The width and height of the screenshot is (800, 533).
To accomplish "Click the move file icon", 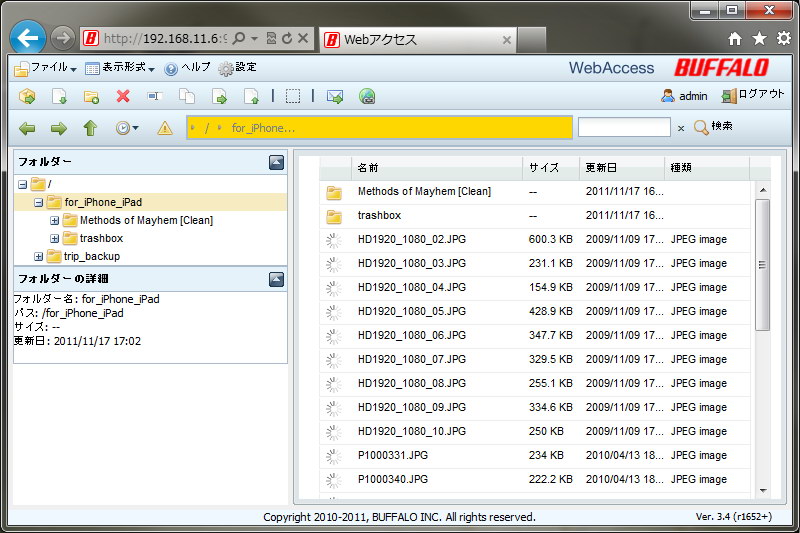I will (219, 96).
